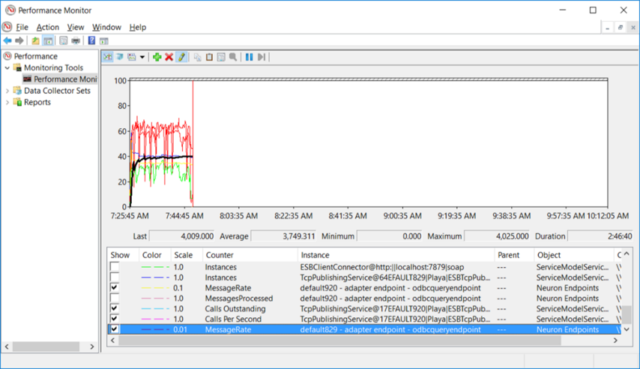Pause the display with Freeze button
The image size is (640, 369).
(249, 57)
